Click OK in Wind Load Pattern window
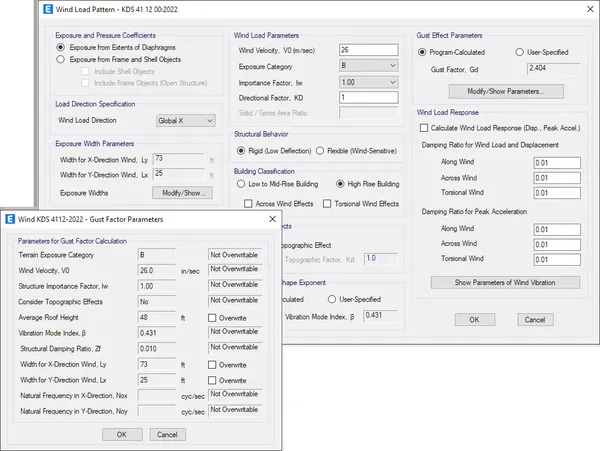 474,320
